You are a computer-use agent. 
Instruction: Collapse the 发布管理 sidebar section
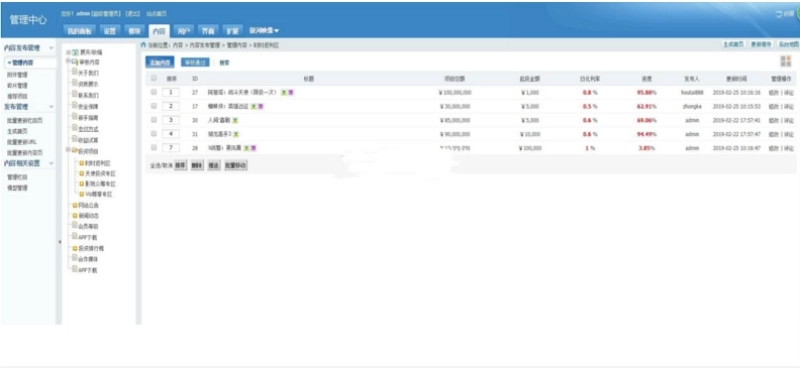tap(51, 107)
